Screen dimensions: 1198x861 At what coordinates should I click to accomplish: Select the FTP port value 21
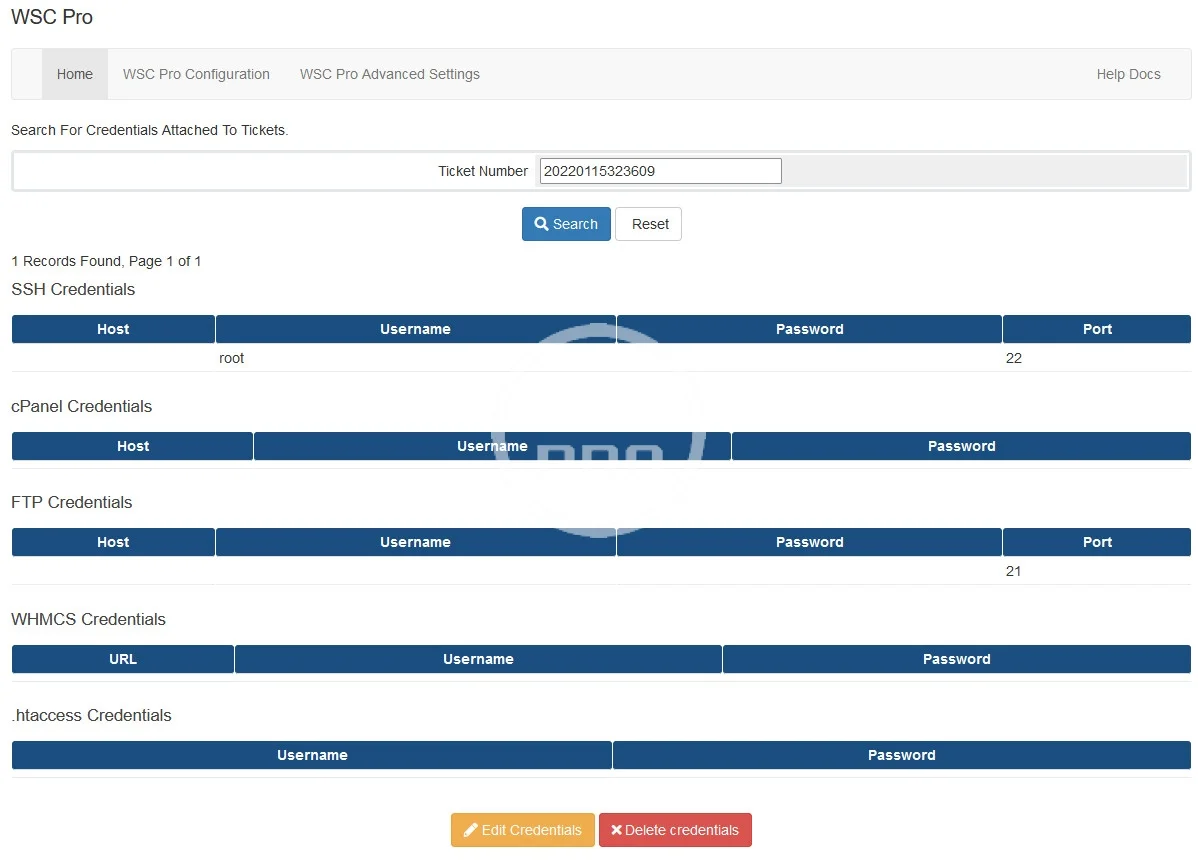(x=1014, y=571)
